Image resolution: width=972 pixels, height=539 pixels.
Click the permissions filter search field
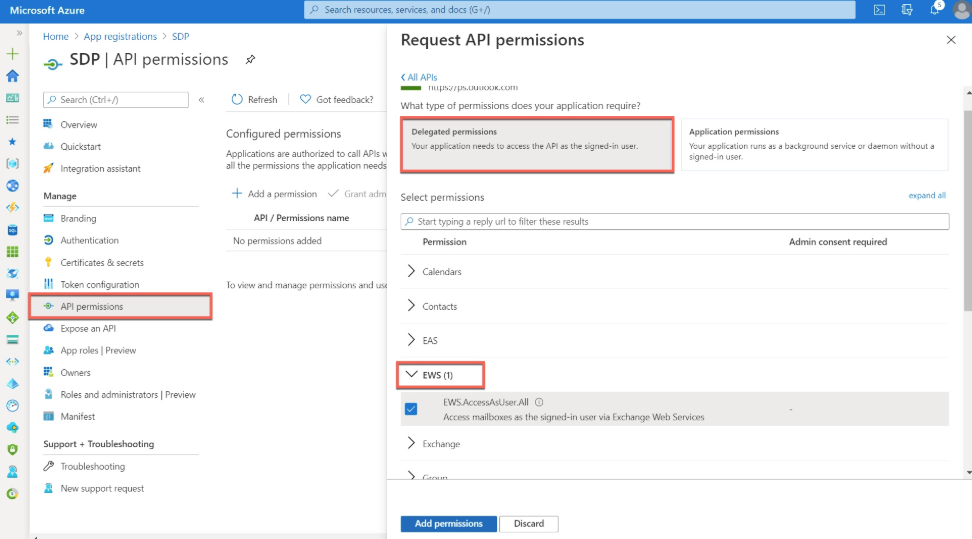point(675,221)
